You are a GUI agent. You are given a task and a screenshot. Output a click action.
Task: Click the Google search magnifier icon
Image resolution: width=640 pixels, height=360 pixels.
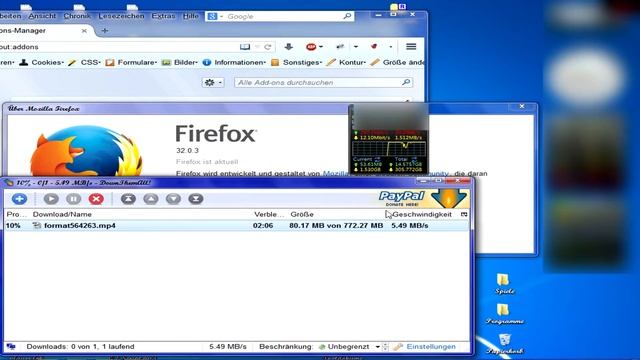(347, 16)
